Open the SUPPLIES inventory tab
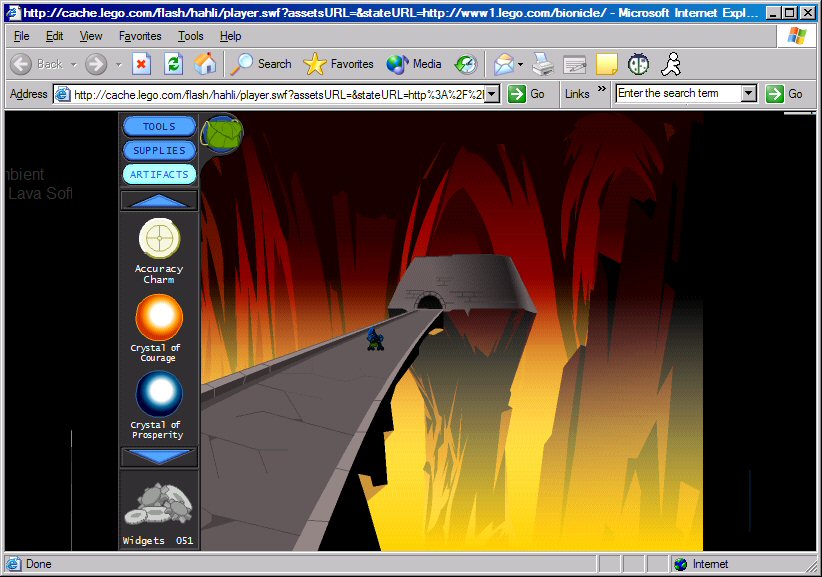Viewport: 822px width, 577px height. (x=159, y=150)
